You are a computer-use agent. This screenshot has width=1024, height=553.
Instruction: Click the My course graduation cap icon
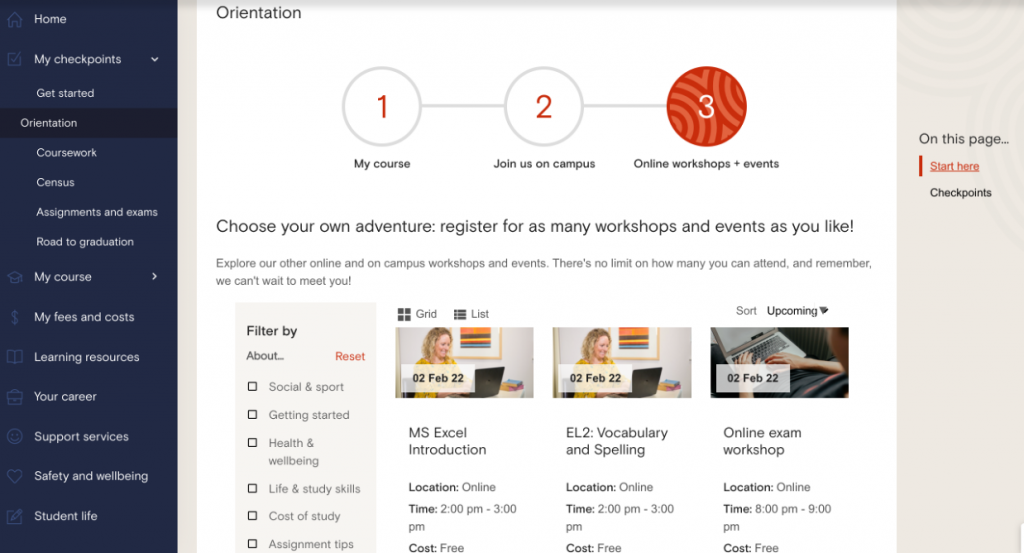pyautogui.click(x=14, y=277)
